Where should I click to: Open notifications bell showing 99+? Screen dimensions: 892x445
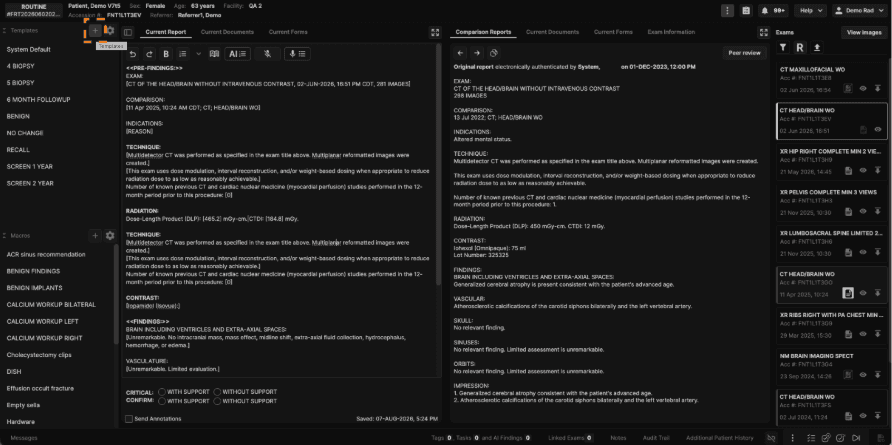click(x=773, y=10)
